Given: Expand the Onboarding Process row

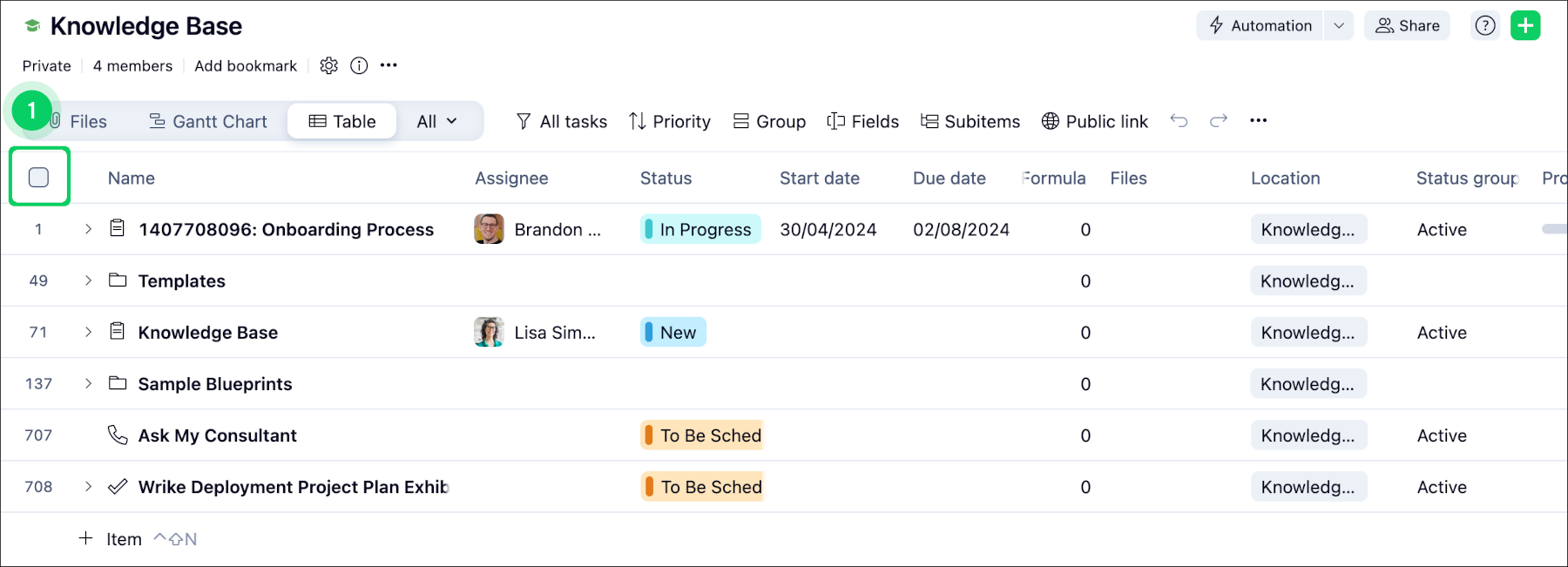Looking at the screenshot, I should click(88, 229).
